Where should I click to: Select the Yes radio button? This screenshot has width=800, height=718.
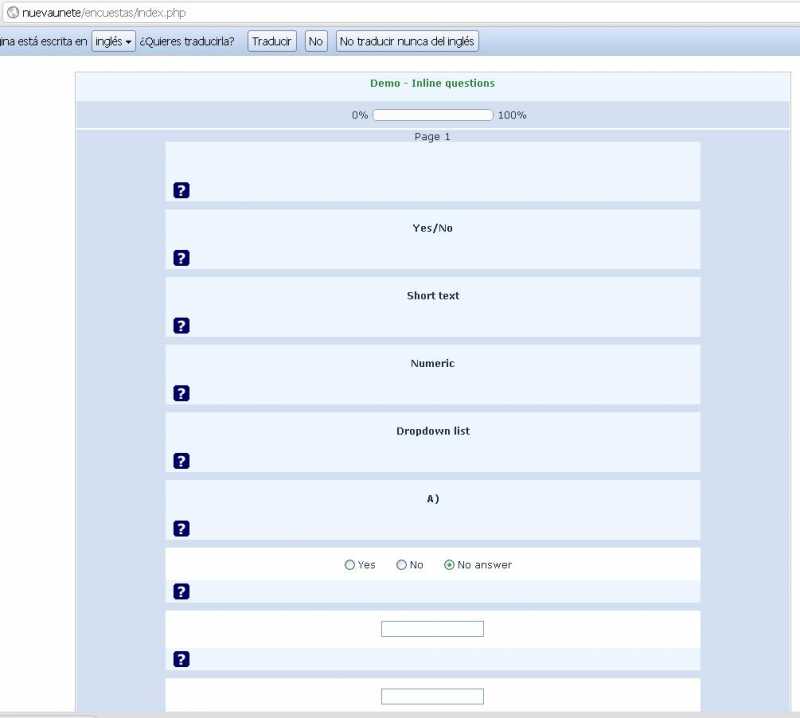pyautogui.click(x=350, y=565)
